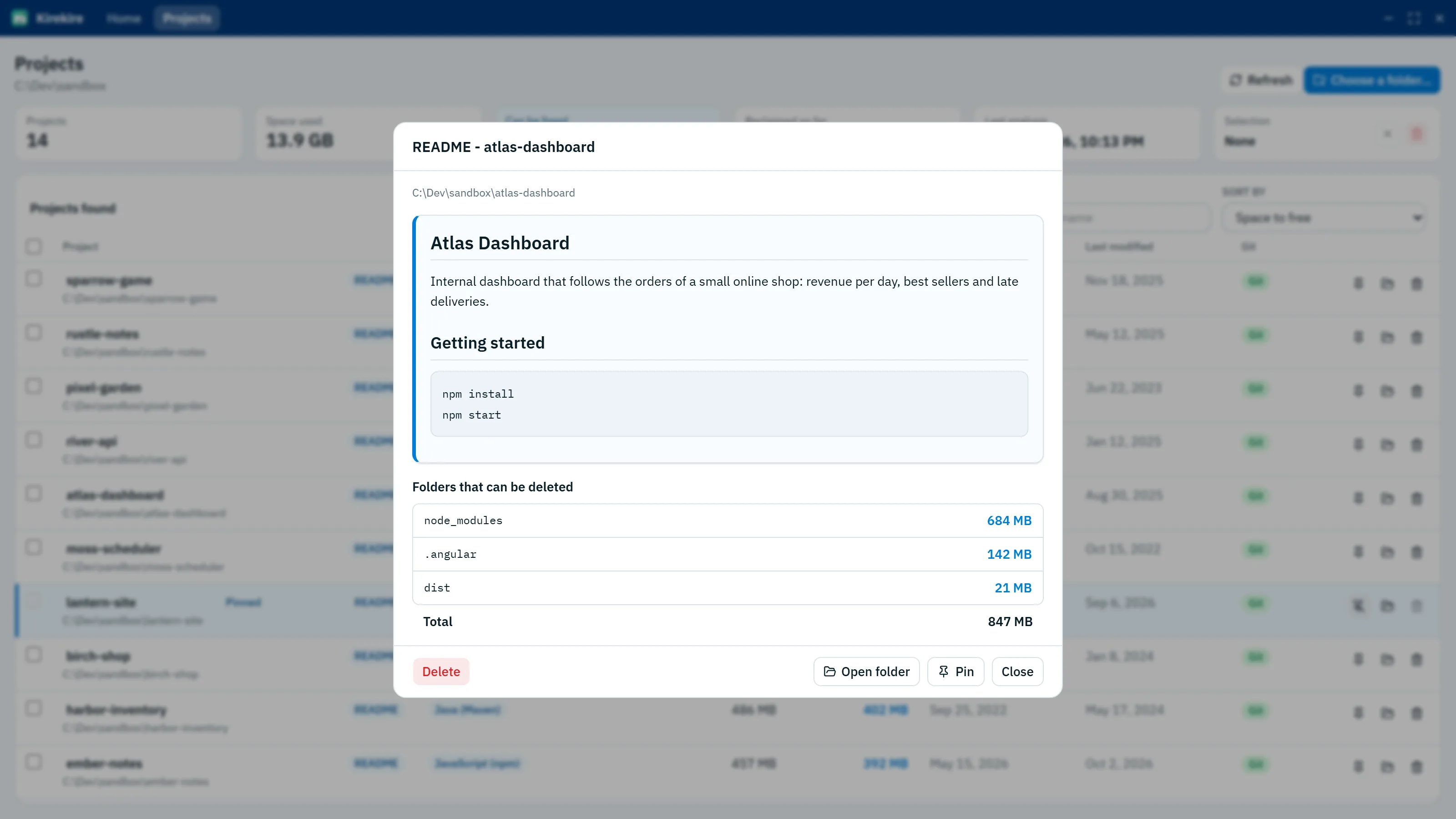The width and height of the screenshot is (1456, 819).
Task: Check the pixel-garden row checkbox
Action: [x=34, y=386]
